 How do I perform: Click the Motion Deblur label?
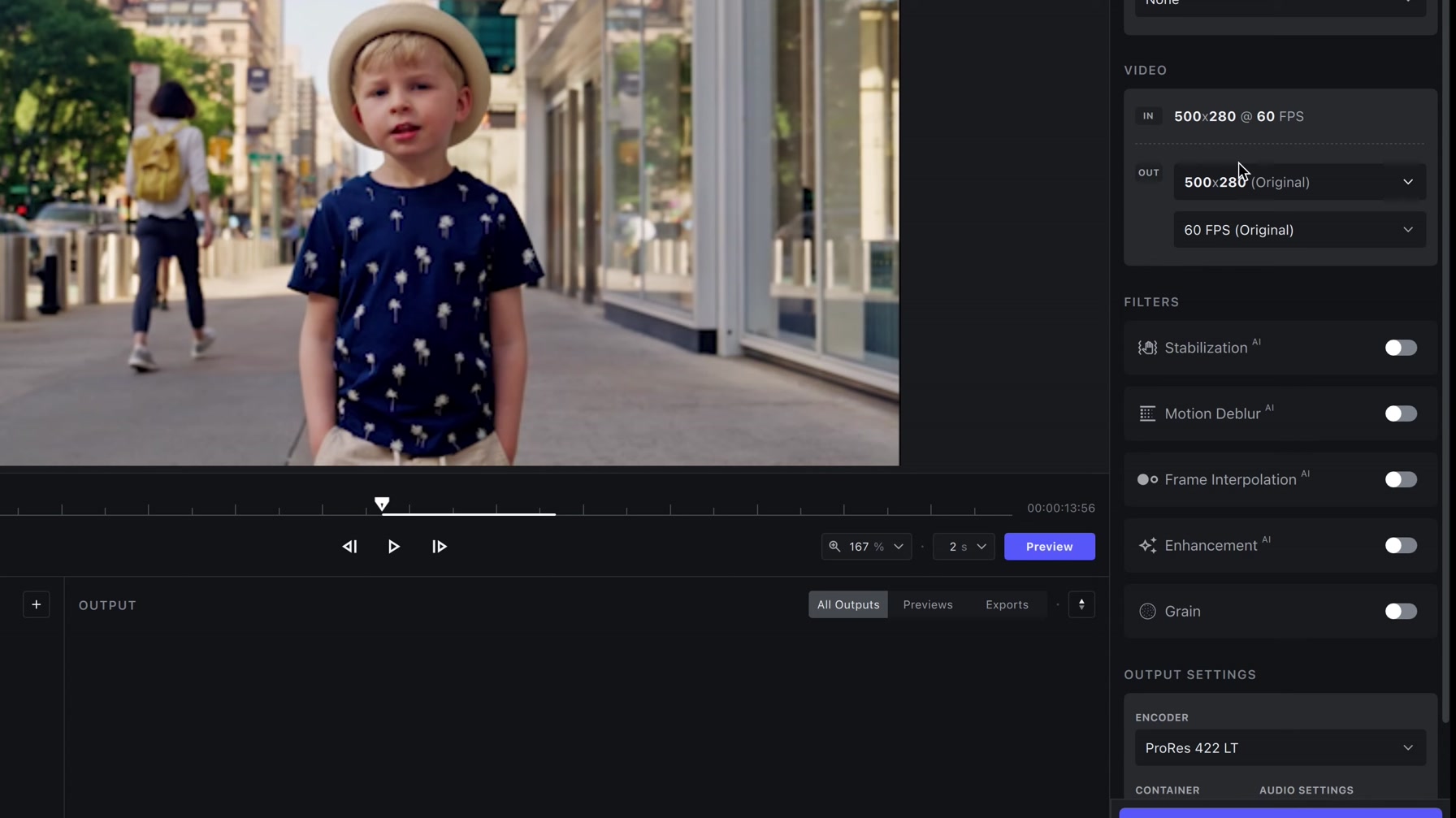(x=1212, y=413)
